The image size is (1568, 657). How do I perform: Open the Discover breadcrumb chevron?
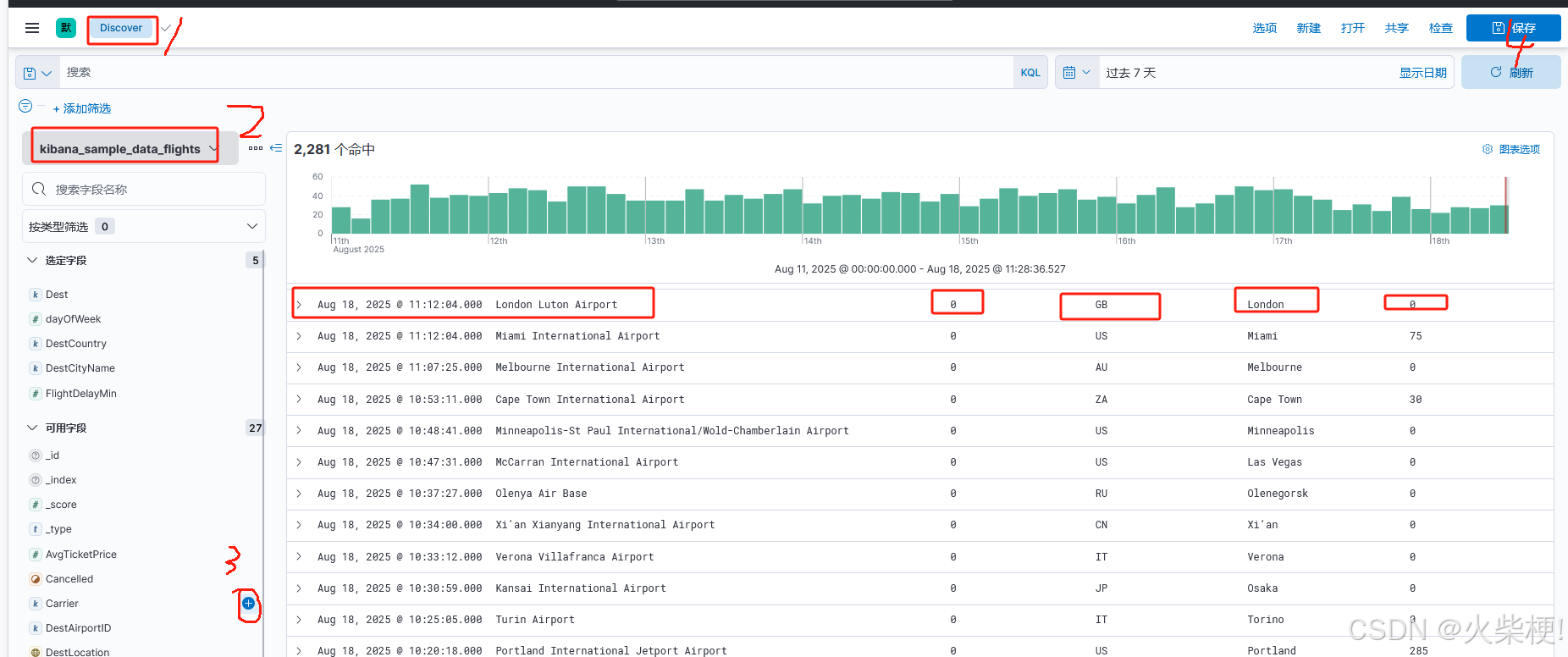166,28
